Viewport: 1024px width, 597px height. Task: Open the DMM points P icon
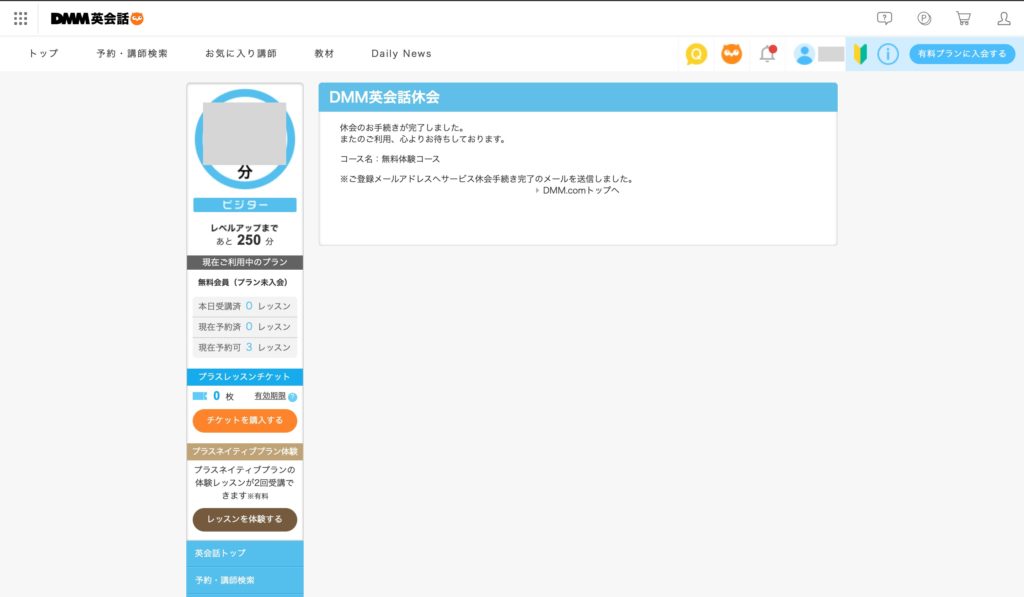click(x=924, y=18)
